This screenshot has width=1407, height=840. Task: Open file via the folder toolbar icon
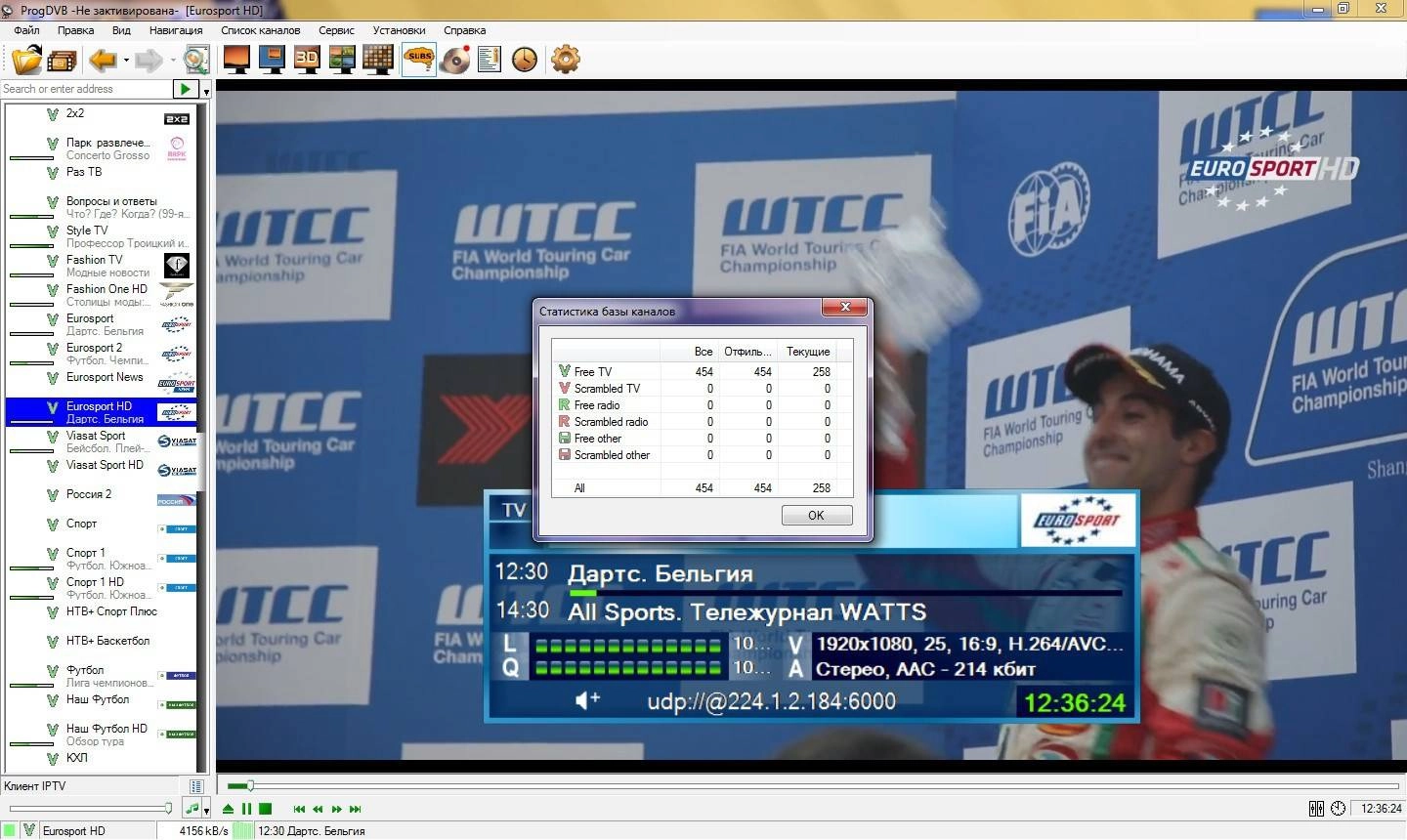26,60
